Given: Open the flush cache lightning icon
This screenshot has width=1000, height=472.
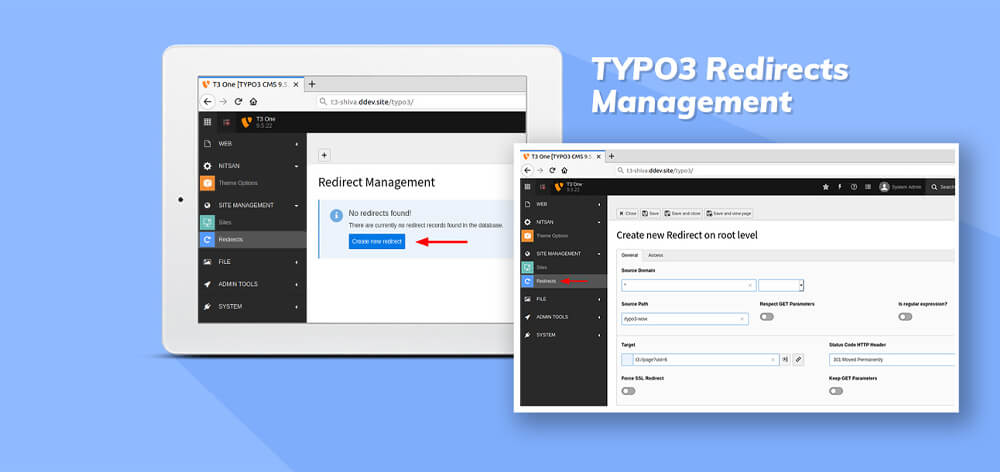Looking at the screenshot, I should (x=839, y=187).
